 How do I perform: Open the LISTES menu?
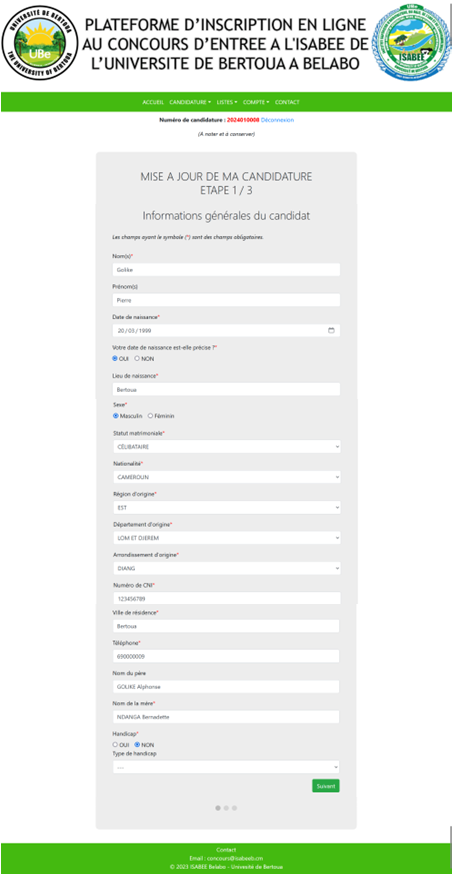[227, 102]
